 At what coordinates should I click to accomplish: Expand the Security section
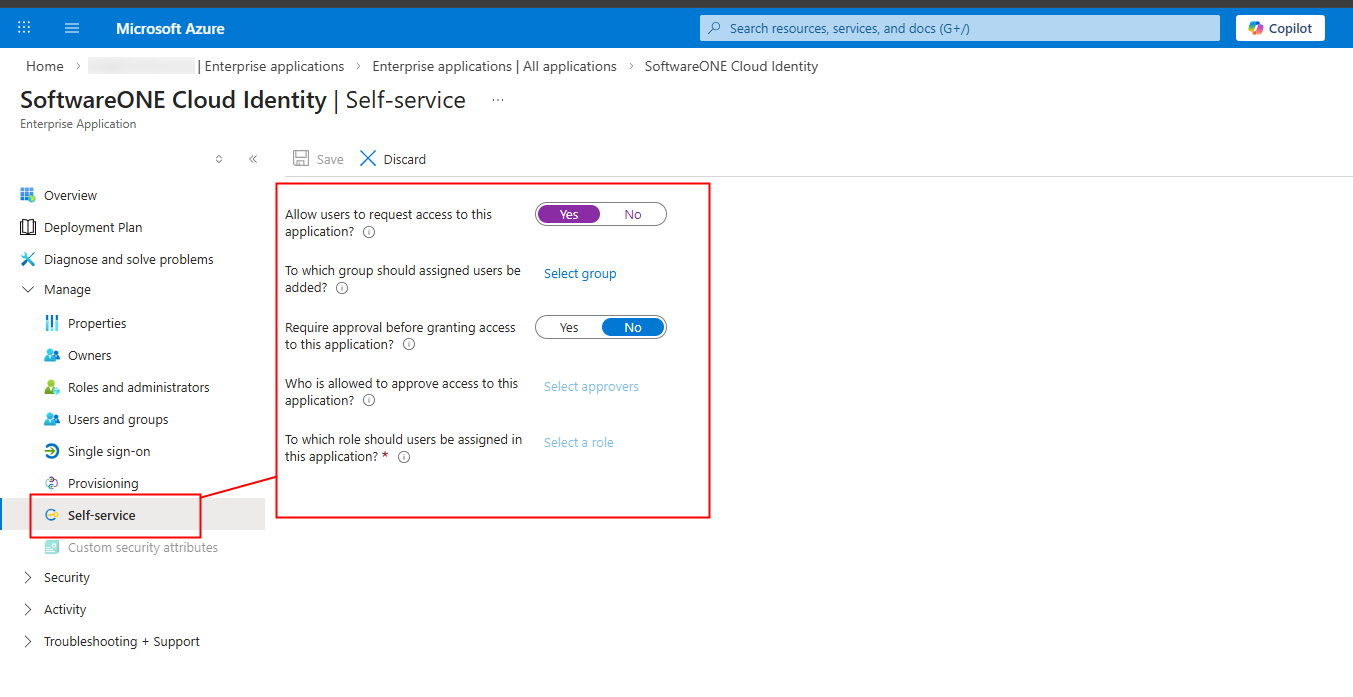click(28, 578)
